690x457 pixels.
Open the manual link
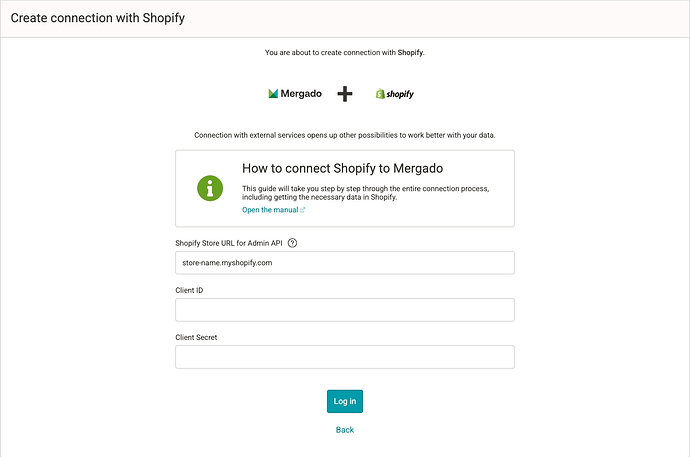(270, 210)
